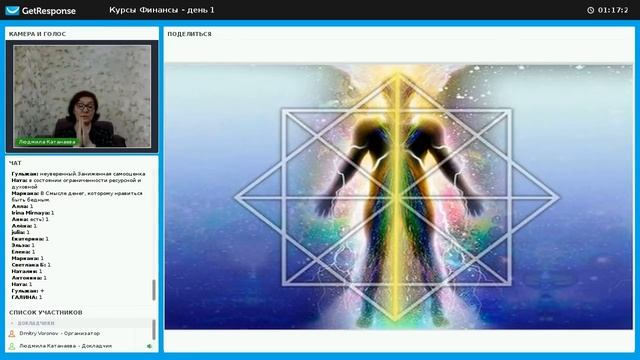Image resolution: width=640 pixels, height=360 pixels.
Task: Click Dmitry Voronov's orange avatar icon
Action: (12, 333)
